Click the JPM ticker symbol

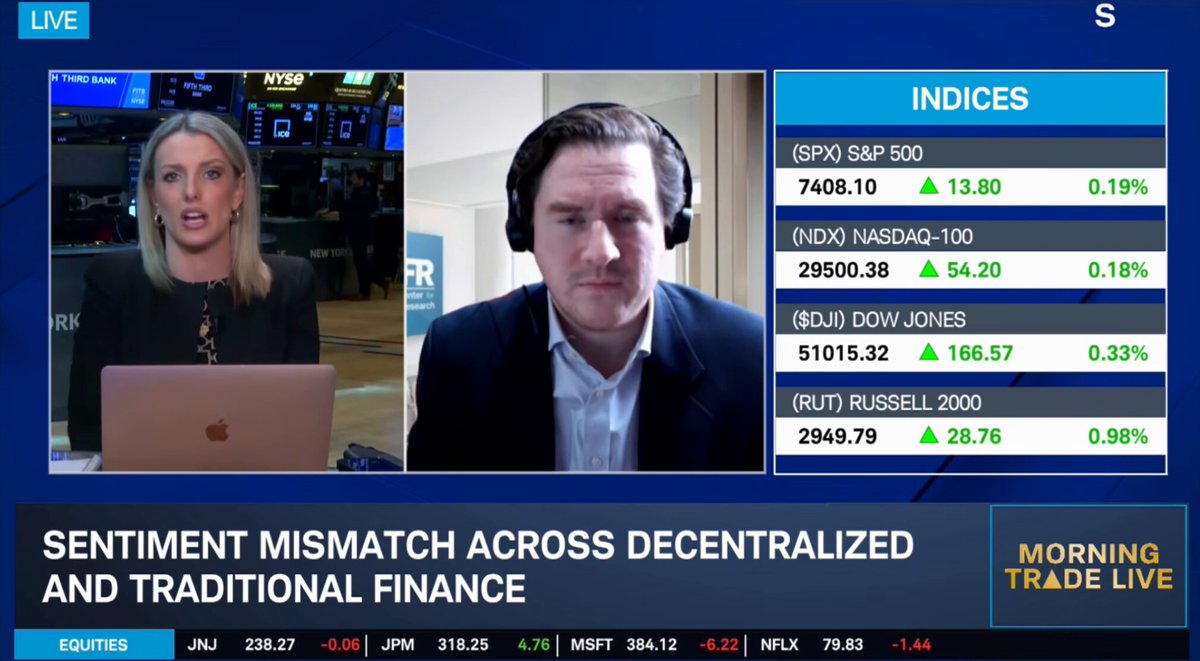398,645
